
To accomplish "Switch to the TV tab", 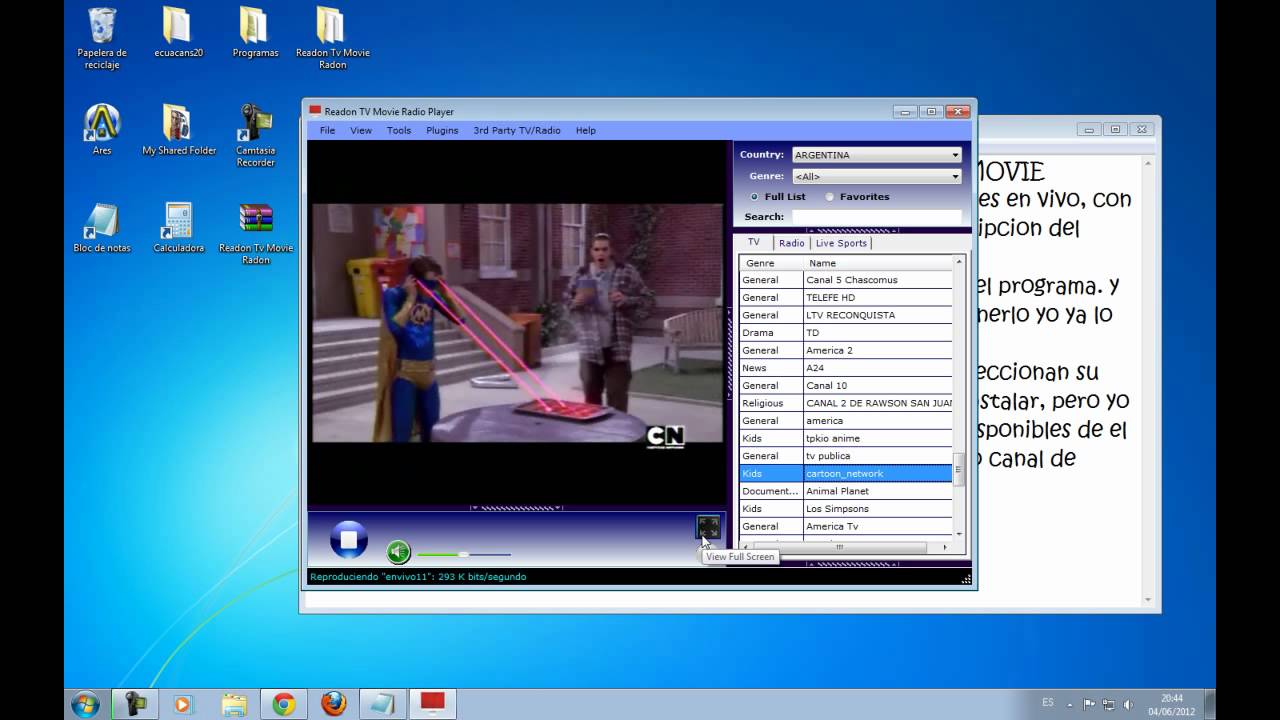I will [x=754, y=242].
